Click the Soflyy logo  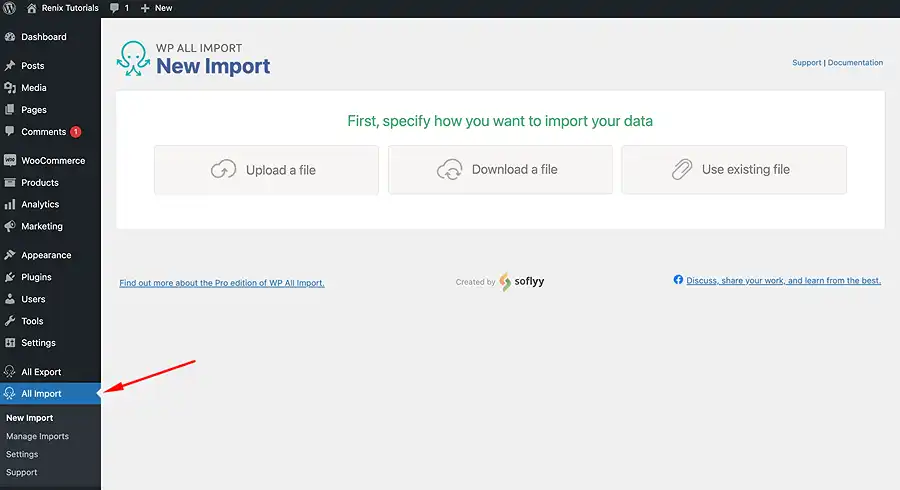[521, 281]
